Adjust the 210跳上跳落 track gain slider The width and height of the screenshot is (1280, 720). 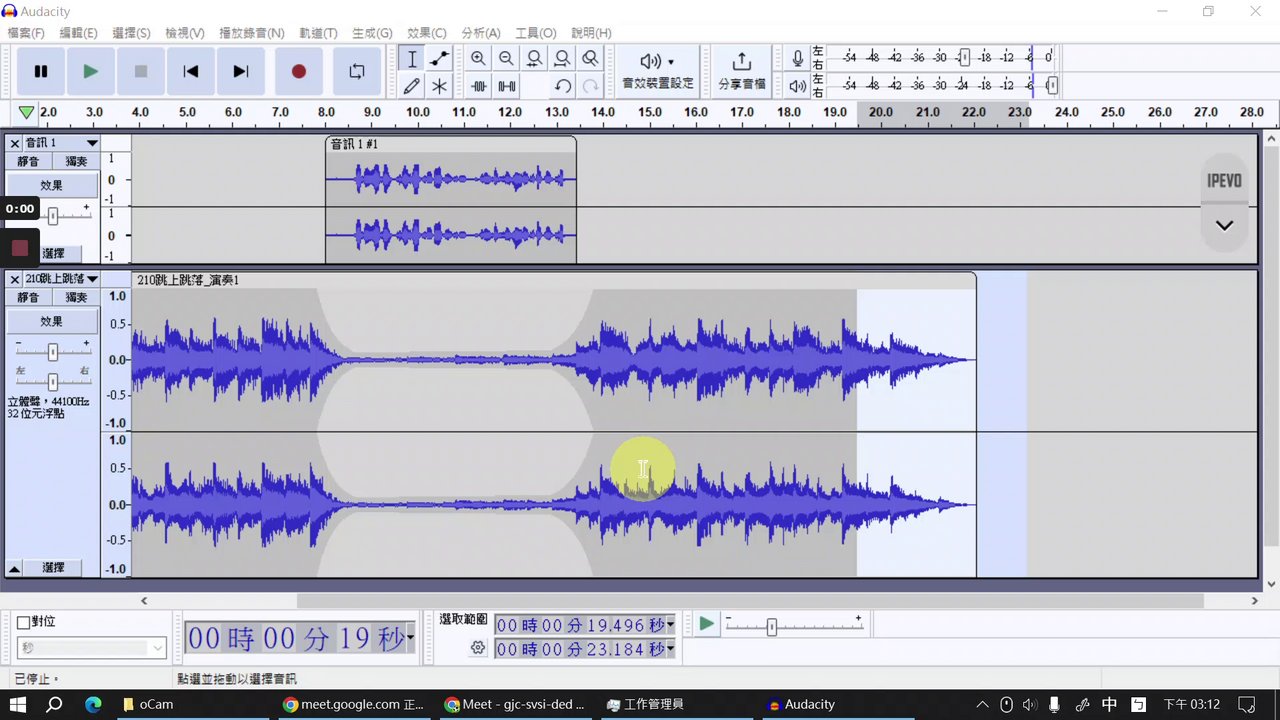click(52, 352)
